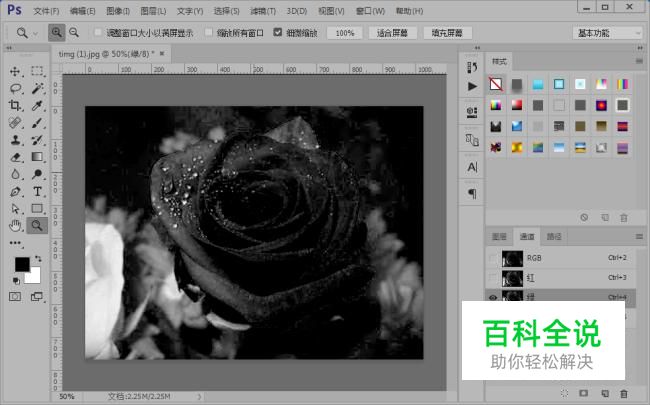Select the Pen tool
Image resolution: width=650 pixels, height=405 pixels.
coord(15,192)
